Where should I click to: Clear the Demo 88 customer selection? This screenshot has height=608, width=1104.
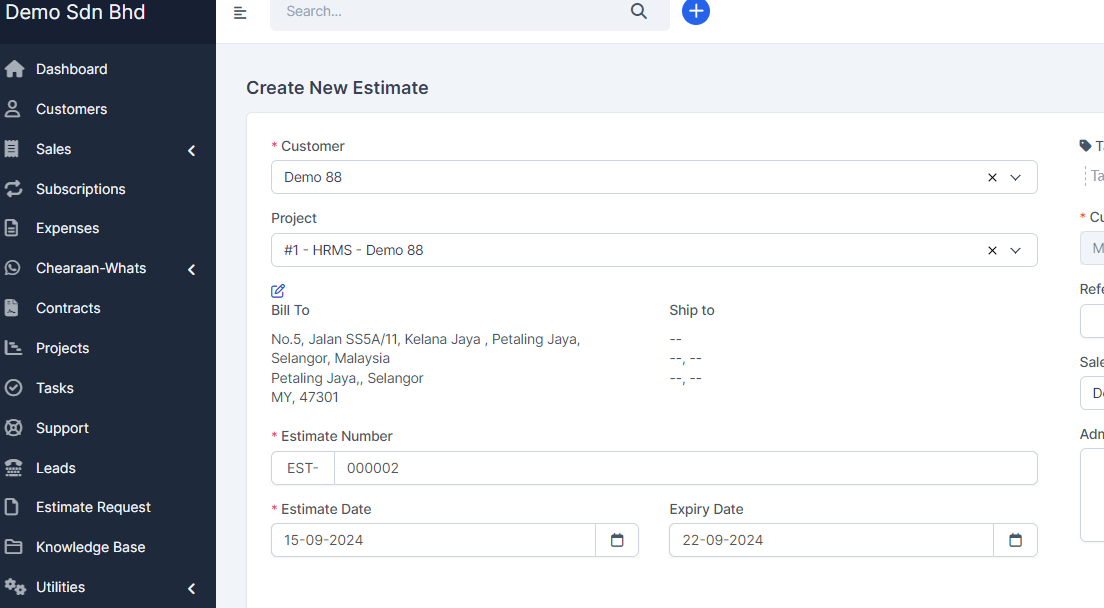click(992, 177)
